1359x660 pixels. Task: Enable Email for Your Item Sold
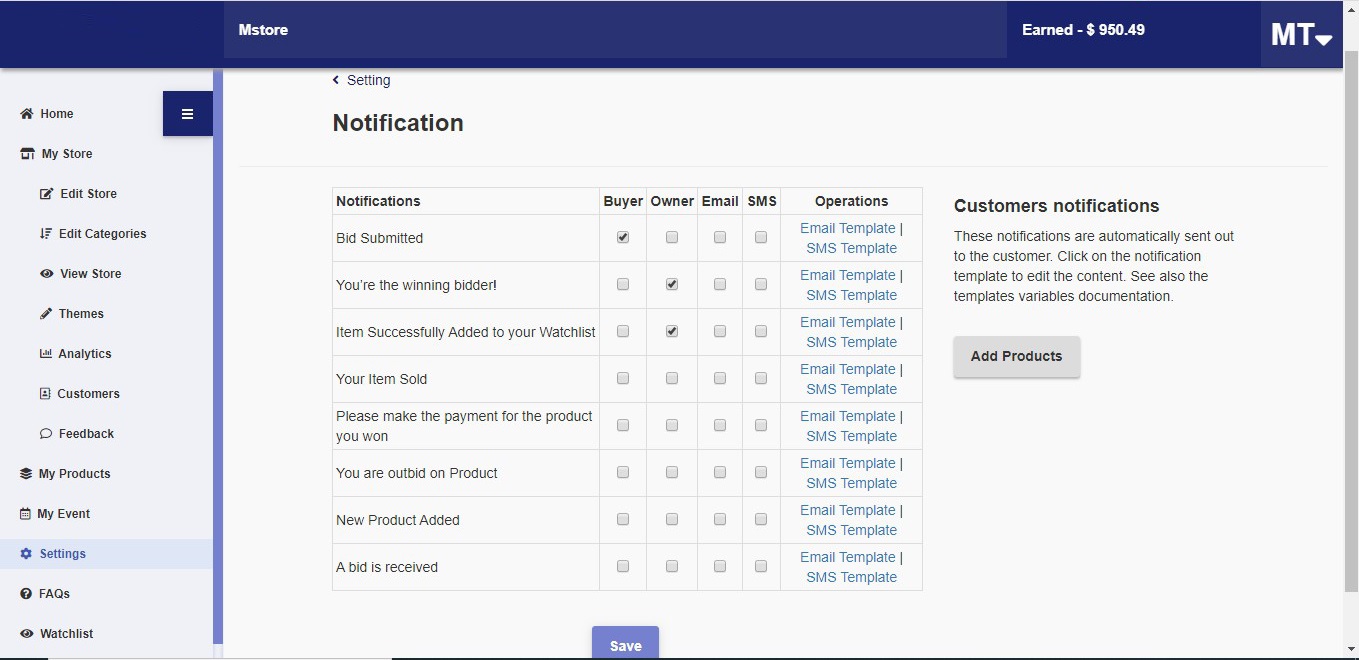tap(720, 379)
